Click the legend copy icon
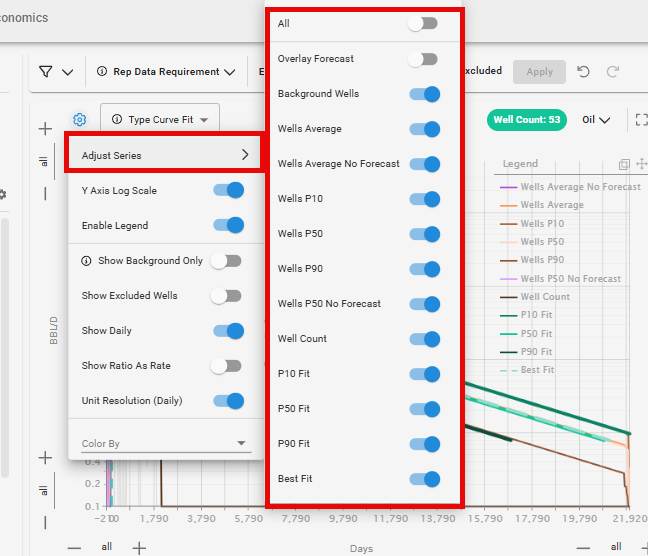Image resolution: width=648 pixels, height=556 pixels. (624, 164)
